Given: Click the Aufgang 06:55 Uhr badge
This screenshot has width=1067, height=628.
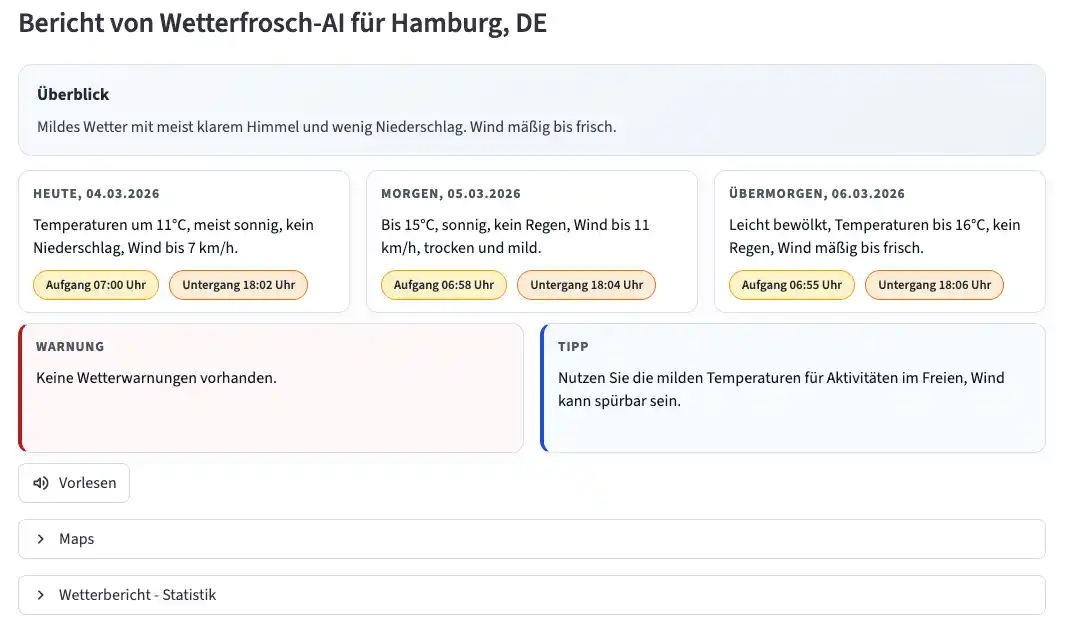Looking at the screenshot, I should coord(792,285).
